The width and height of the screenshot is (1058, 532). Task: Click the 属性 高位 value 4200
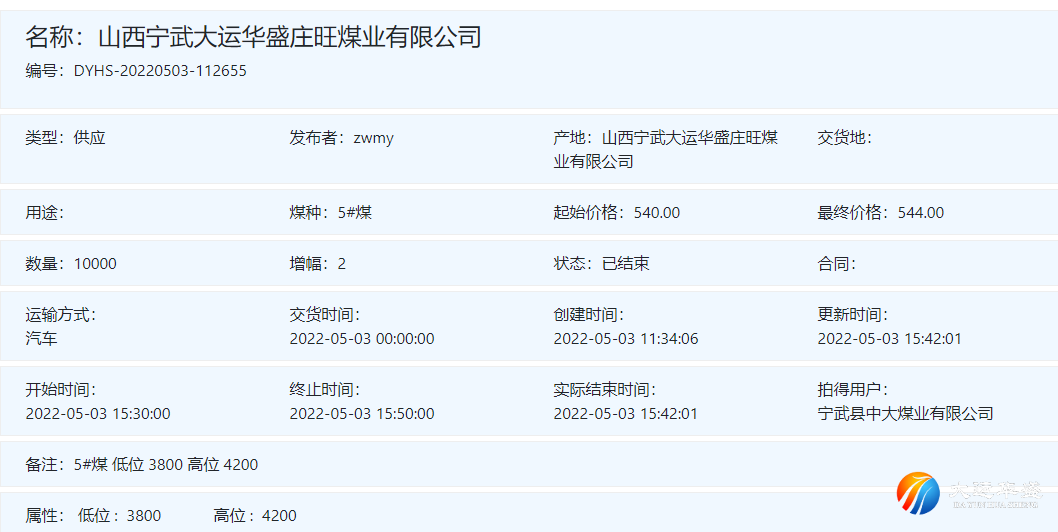tap(279, 516)
